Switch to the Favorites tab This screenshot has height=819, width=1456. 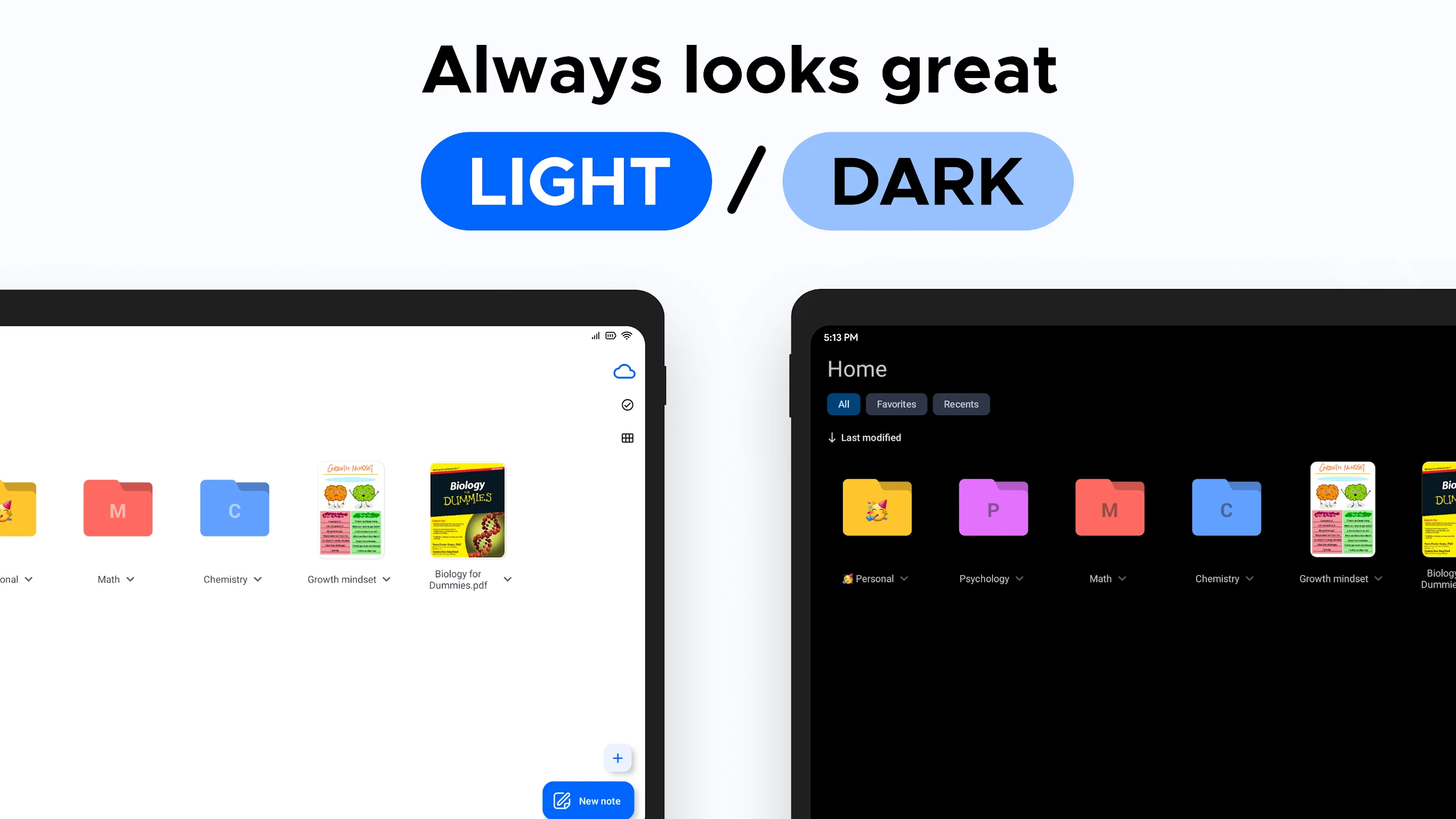pos(896,404)
